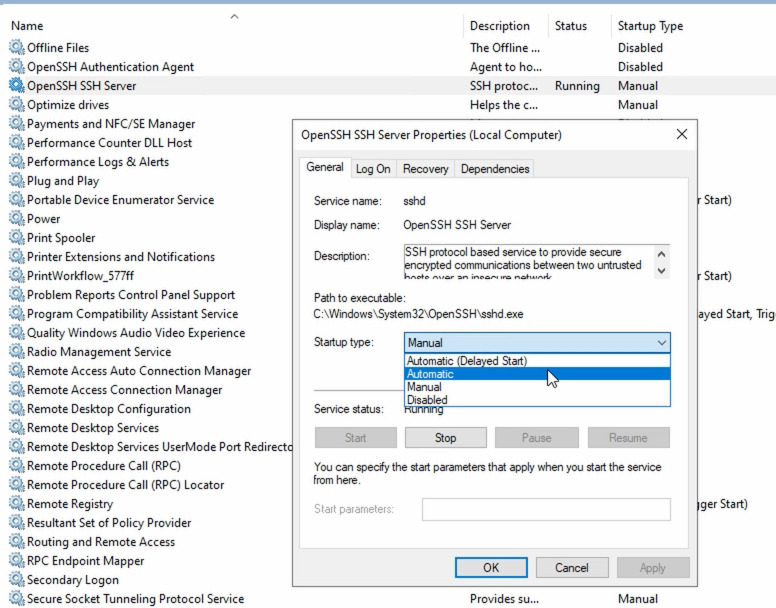Click the gear icon beside Performance Logs & Alerts

coord(16,162)
